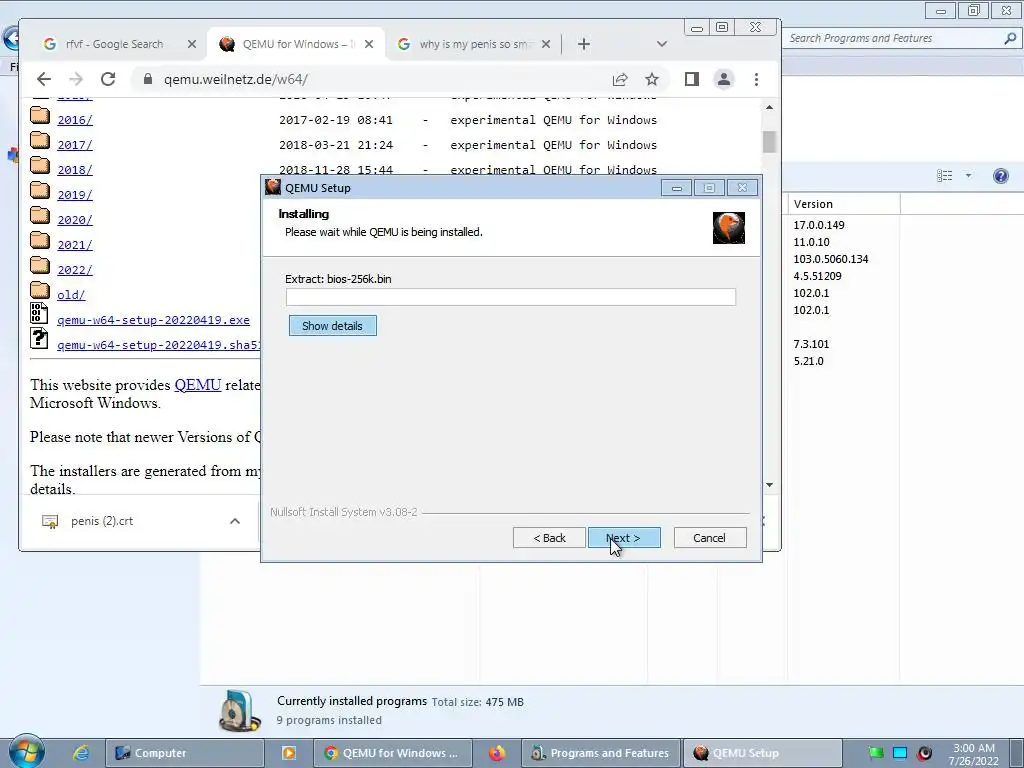Click Show details in QEMU Setup
Viewport: 1024px width, 768px height.
332,325
